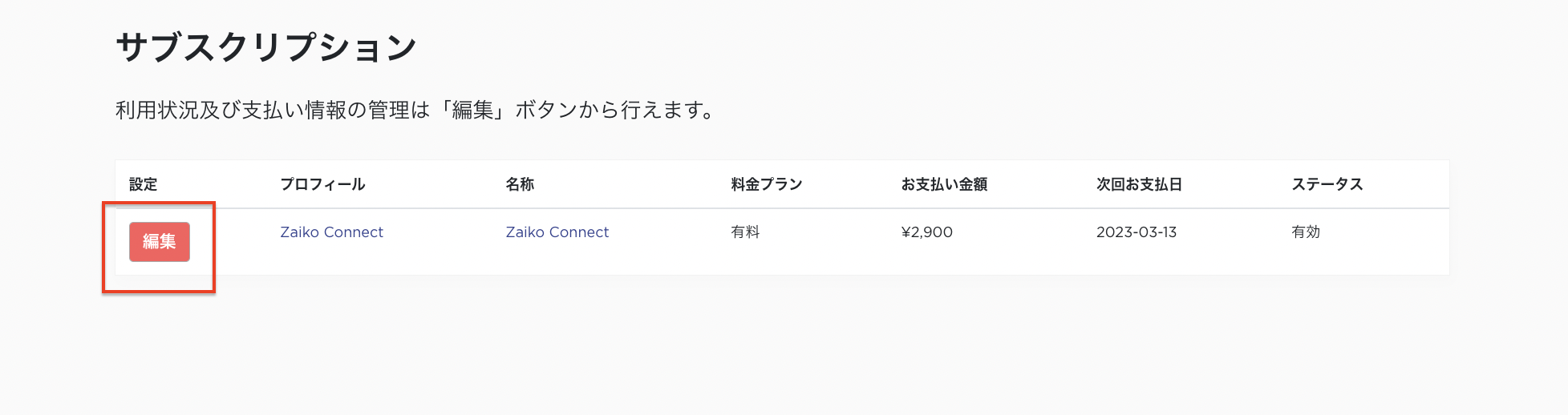Click 利用状況 at the description's start
1568x415 pixels.
[156, 110]
